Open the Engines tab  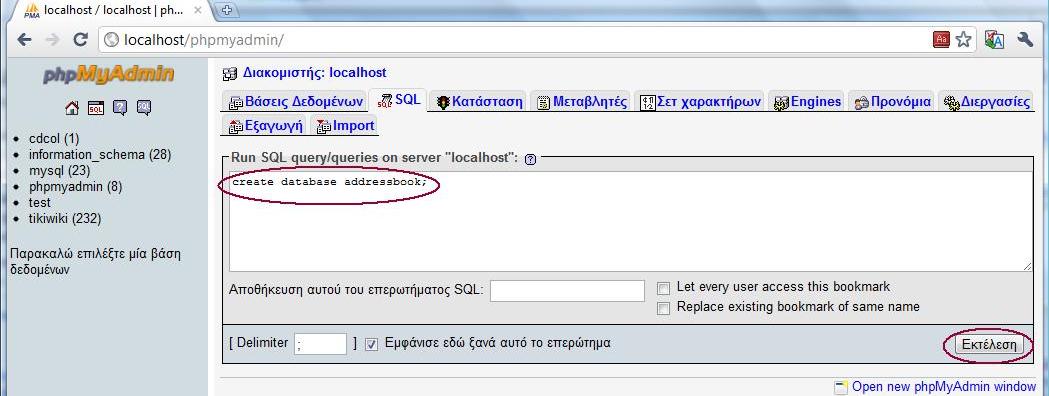(x=807, y=102)
